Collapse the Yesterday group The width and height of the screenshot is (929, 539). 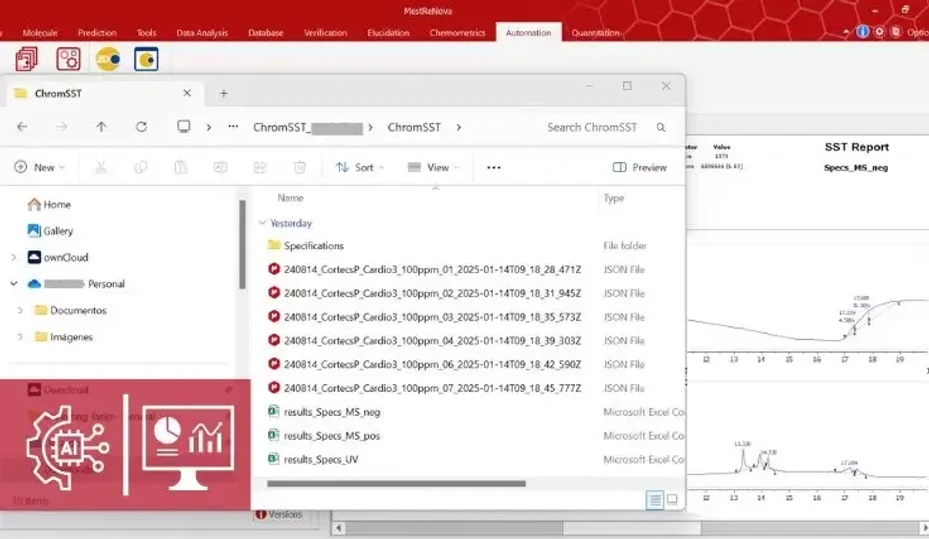(x=262, y=223)
